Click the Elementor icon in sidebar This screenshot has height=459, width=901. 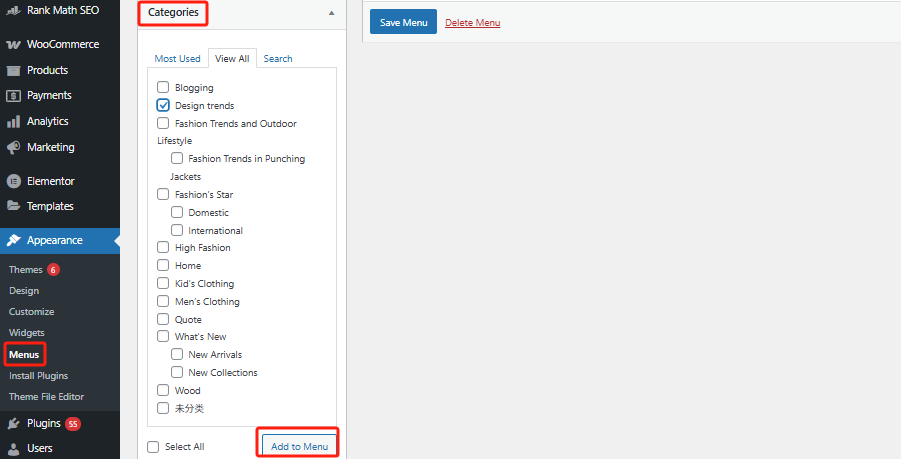coord(14,181)
